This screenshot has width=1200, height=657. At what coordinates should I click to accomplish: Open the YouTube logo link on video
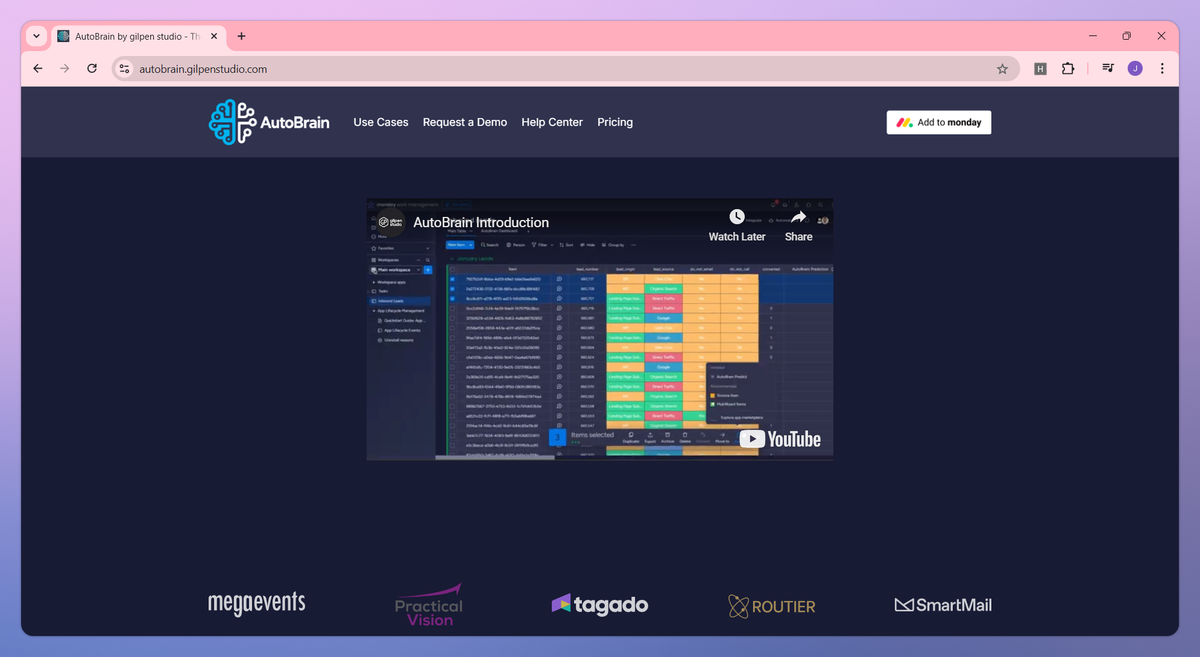780,439
